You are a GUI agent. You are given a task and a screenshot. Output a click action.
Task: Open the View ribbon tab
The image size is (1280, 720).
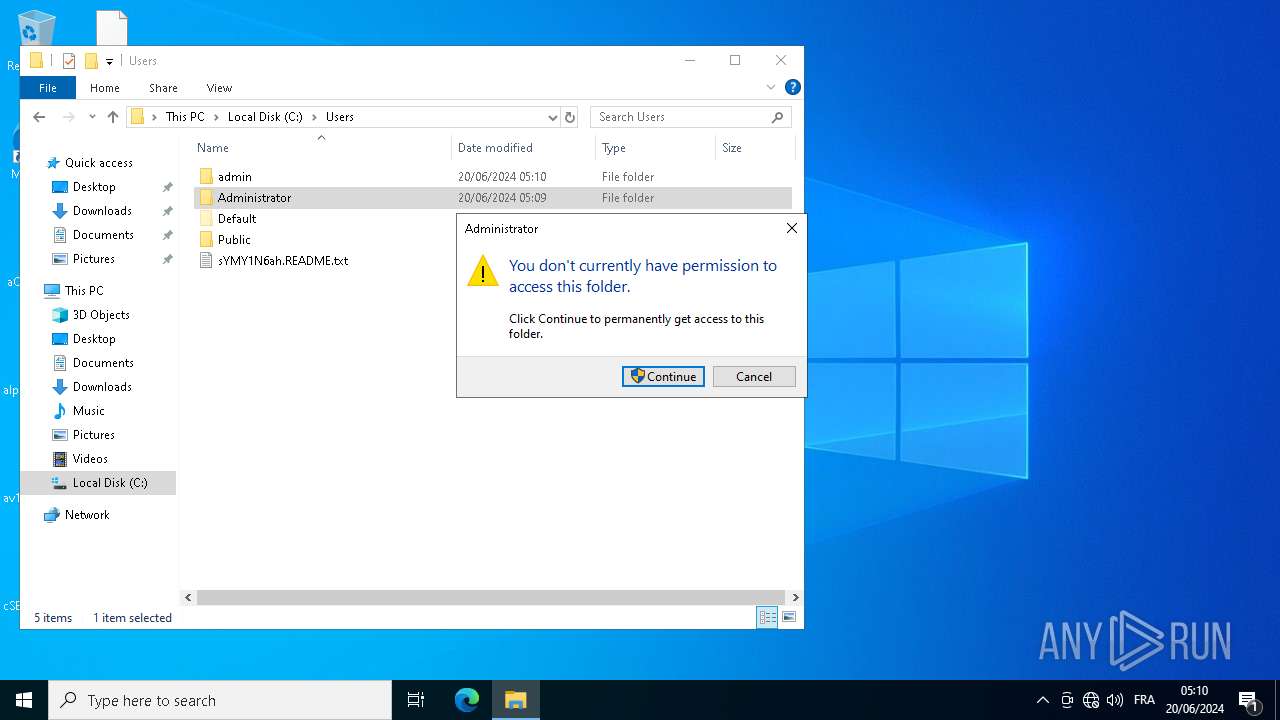[x=219, y=88]
